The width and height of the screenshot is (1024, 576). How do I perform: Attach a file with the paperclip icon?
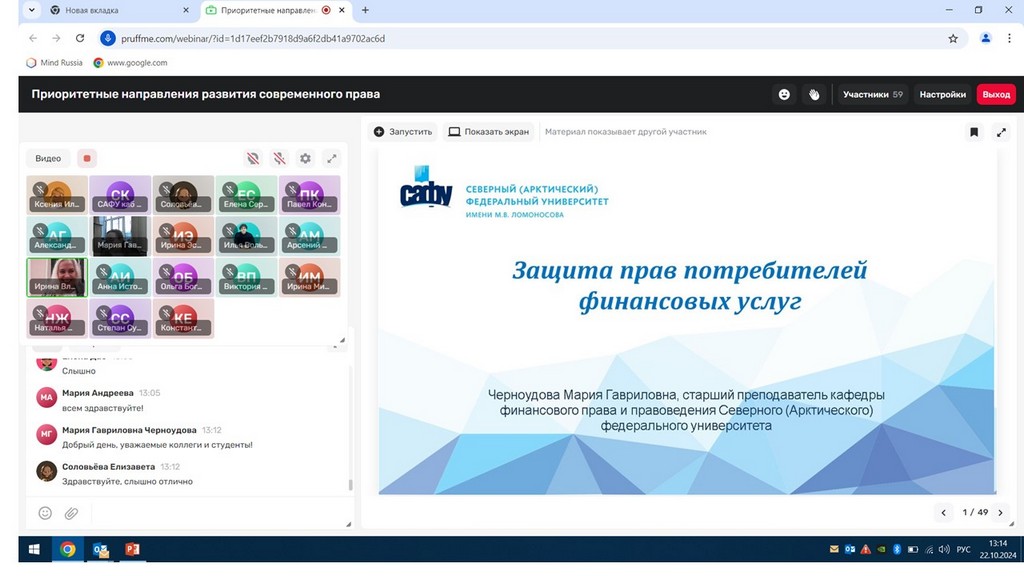[x=72, y=513]
